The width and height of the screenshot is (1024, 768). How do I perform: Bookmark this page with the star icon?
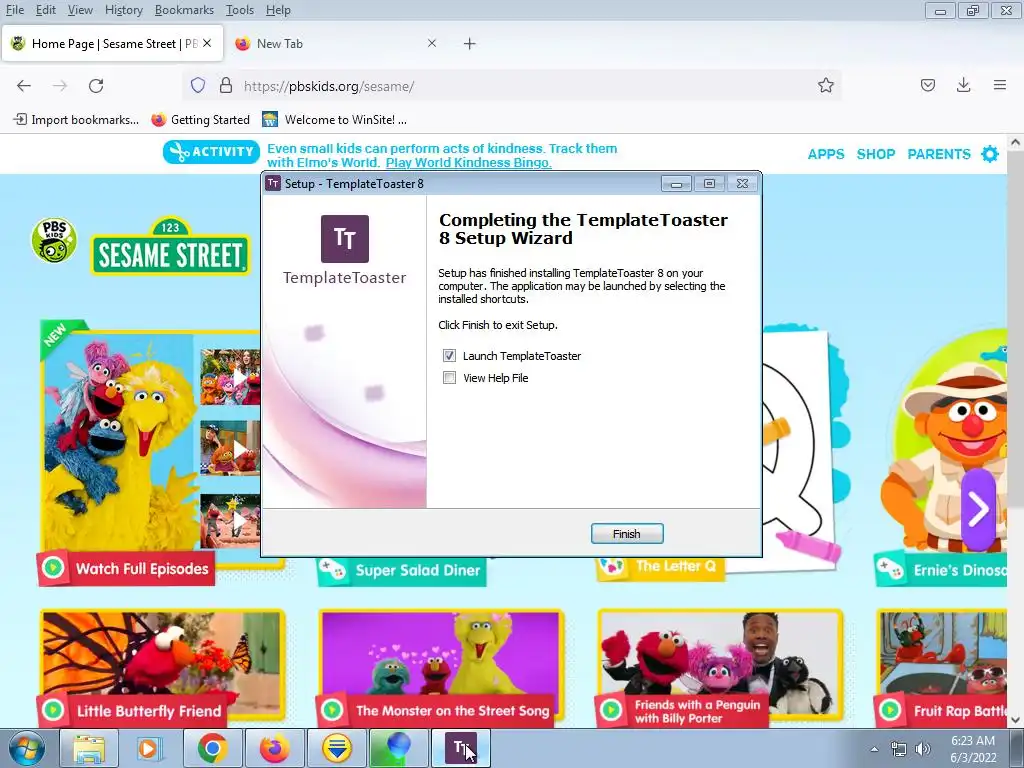point(825,86)
